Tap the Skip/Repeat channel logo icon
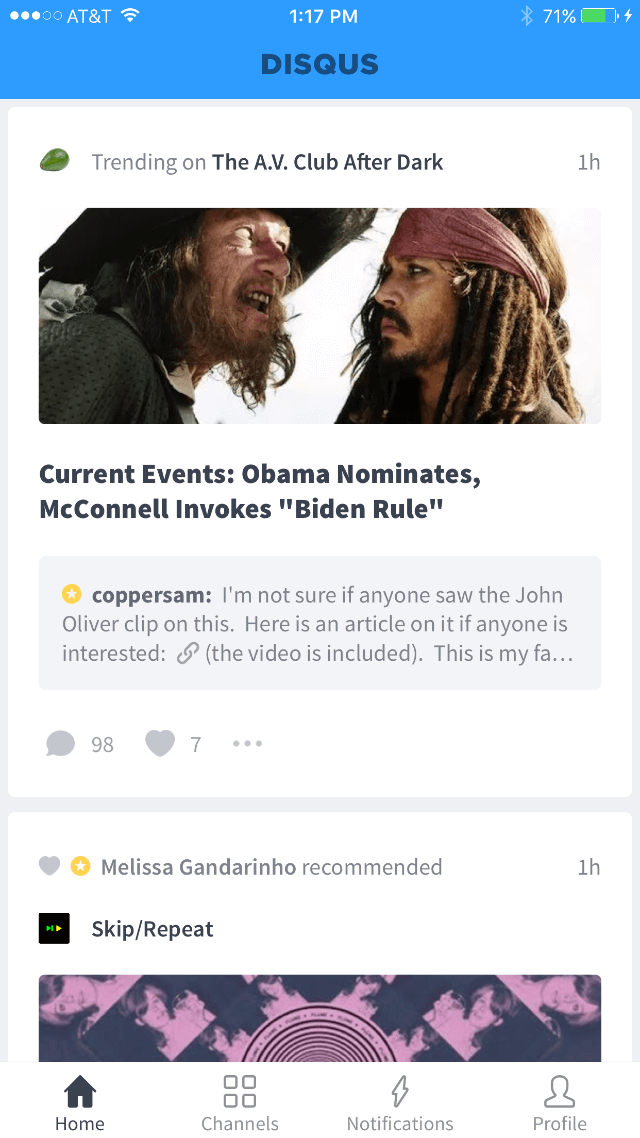 [x=54, y=929]
